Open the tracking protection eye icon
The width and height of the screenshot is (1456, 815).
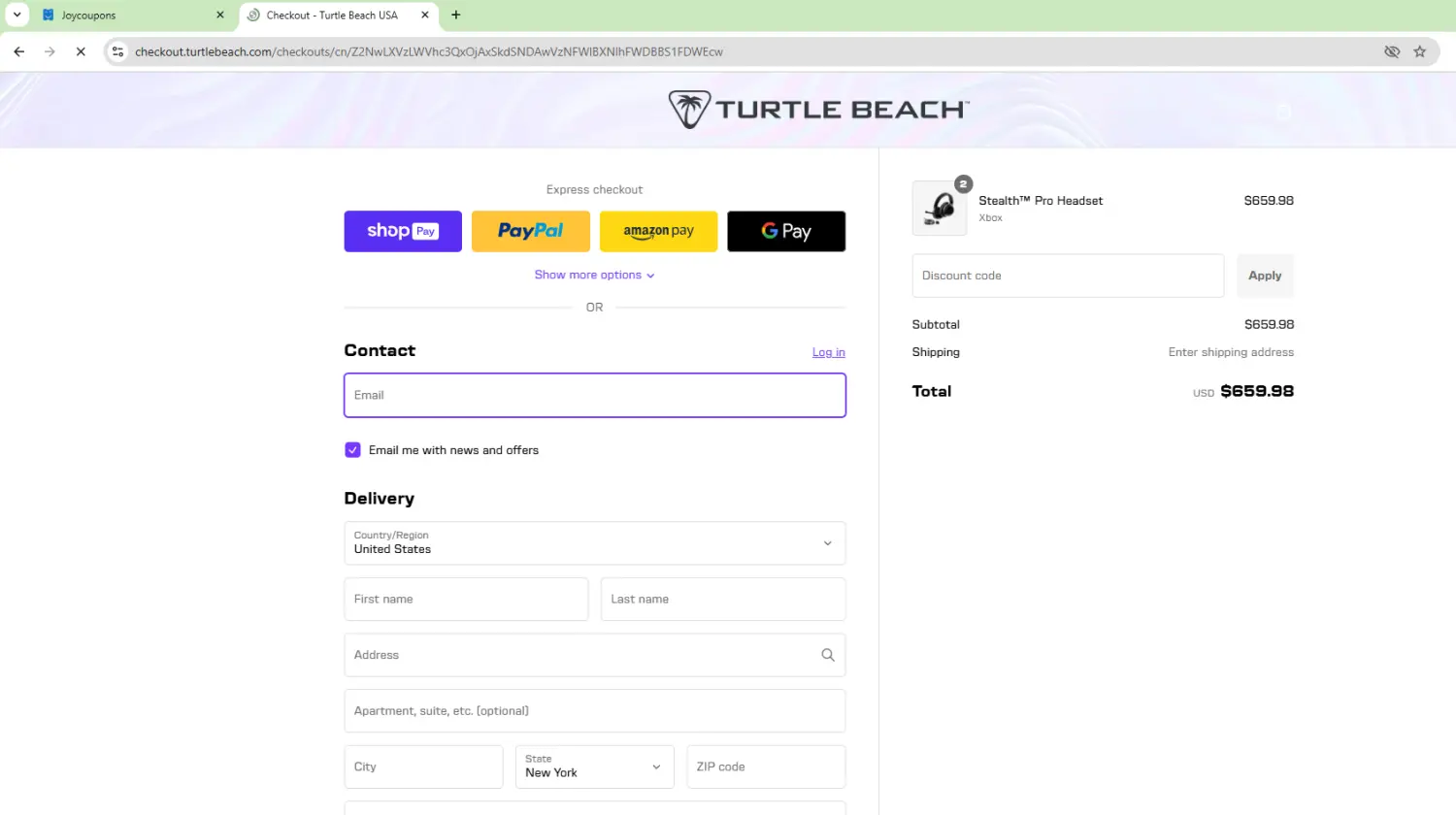1392,51
